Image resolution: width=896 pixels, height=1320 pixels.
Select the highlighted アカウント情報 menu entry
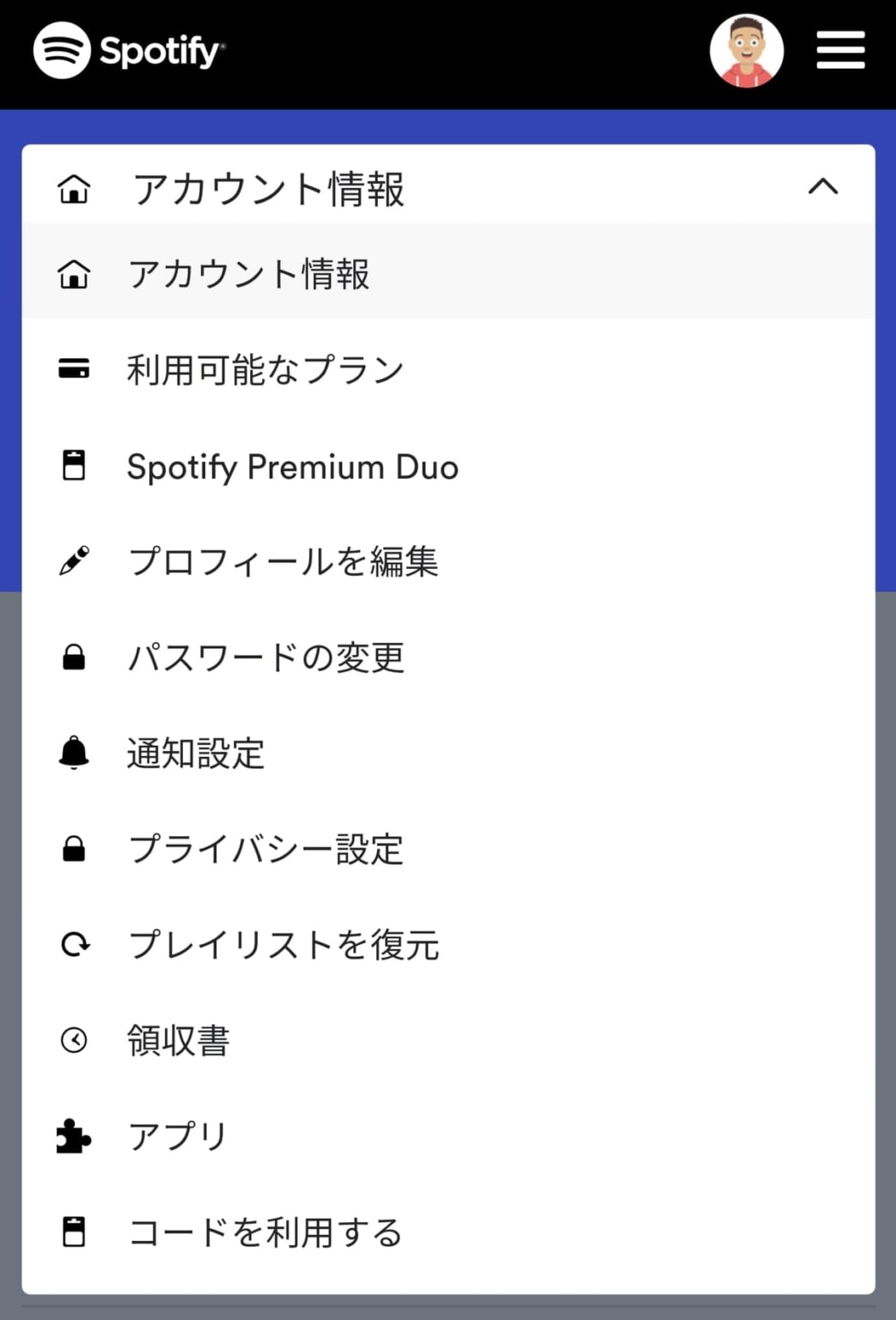[x=249, y=275]
